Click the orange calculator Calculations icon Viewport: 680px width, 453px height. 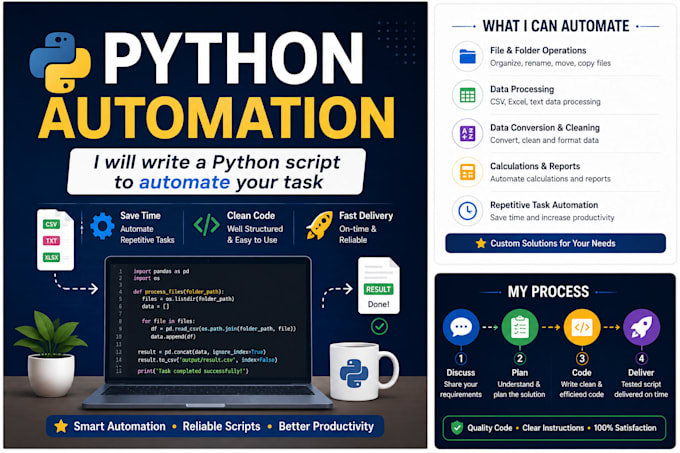point(468,172)
